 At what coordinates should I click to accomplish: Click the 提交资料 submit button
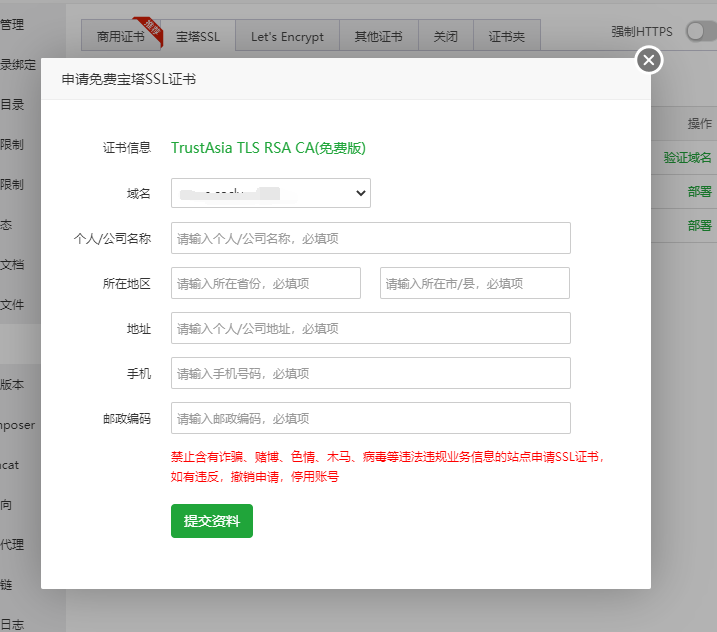(x=212, y=521)
